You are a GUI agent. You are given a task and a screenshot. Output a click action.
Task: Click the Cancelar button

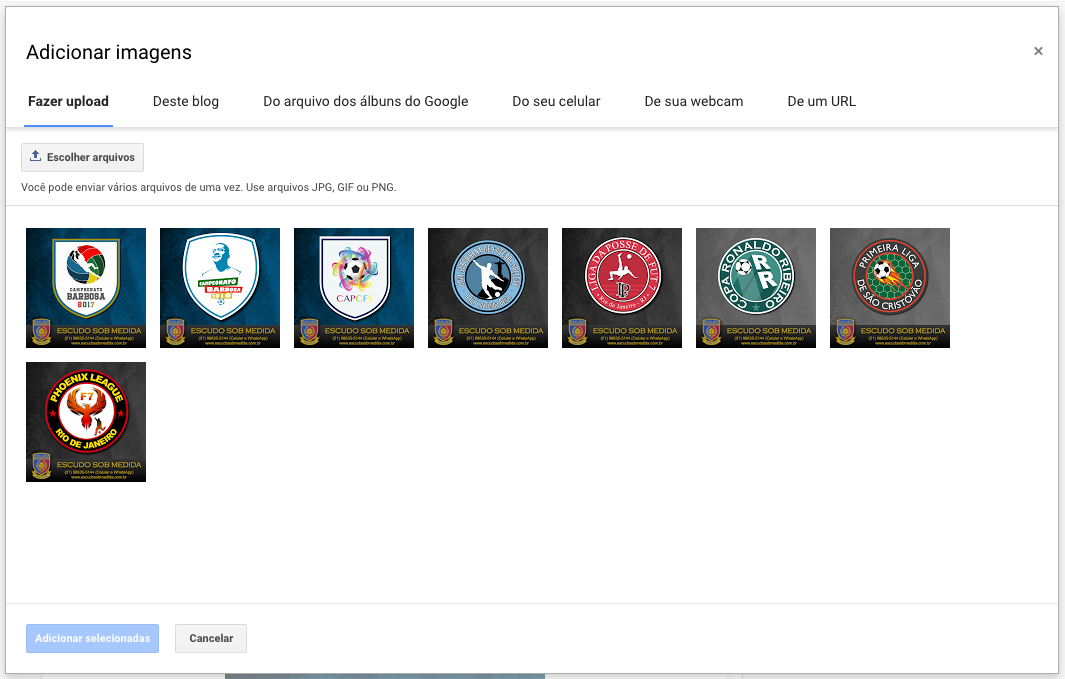[x=211, y=638]
